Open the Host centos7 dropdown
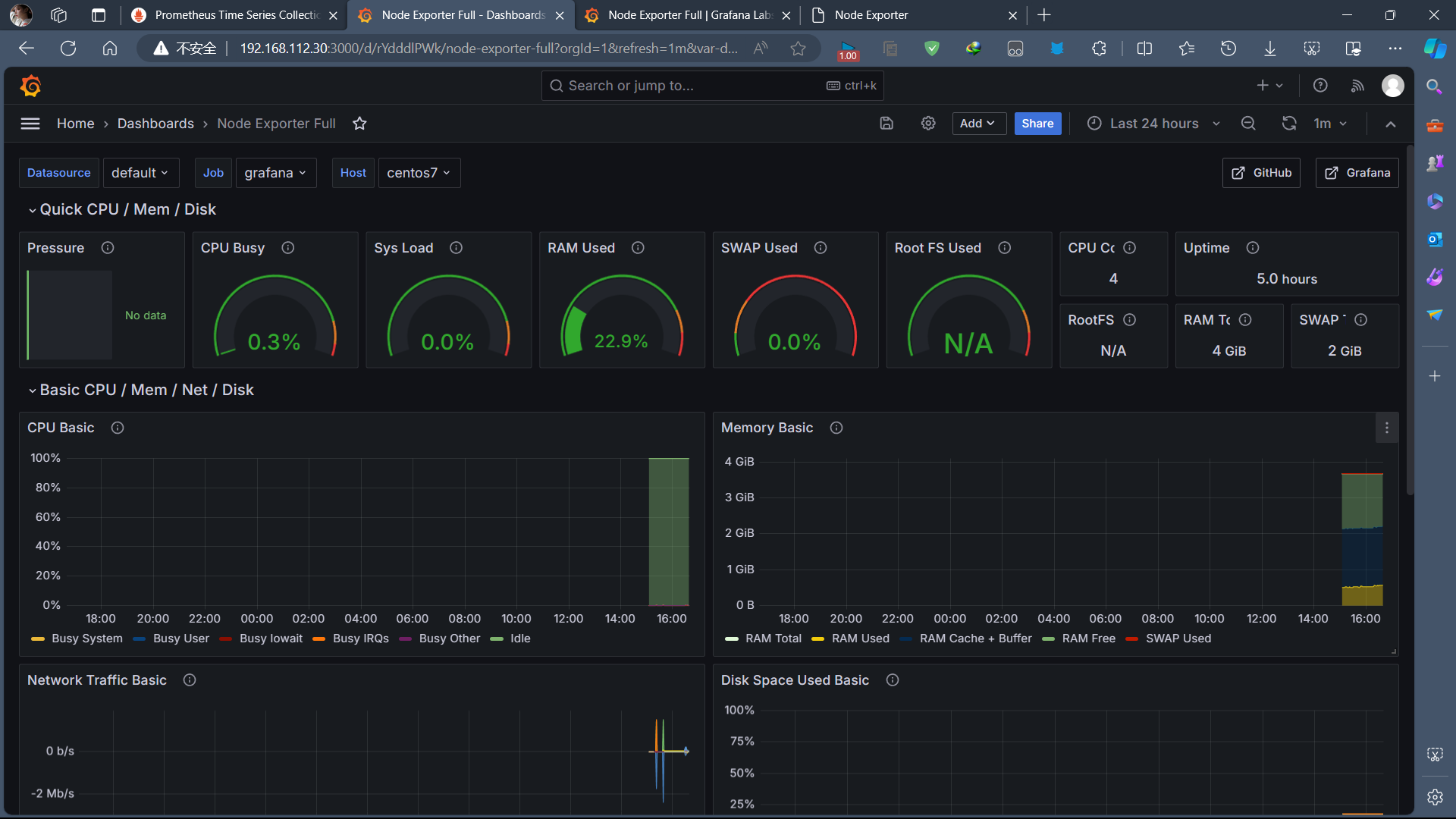Screen dimensions: 1456x819 (419, 173)
